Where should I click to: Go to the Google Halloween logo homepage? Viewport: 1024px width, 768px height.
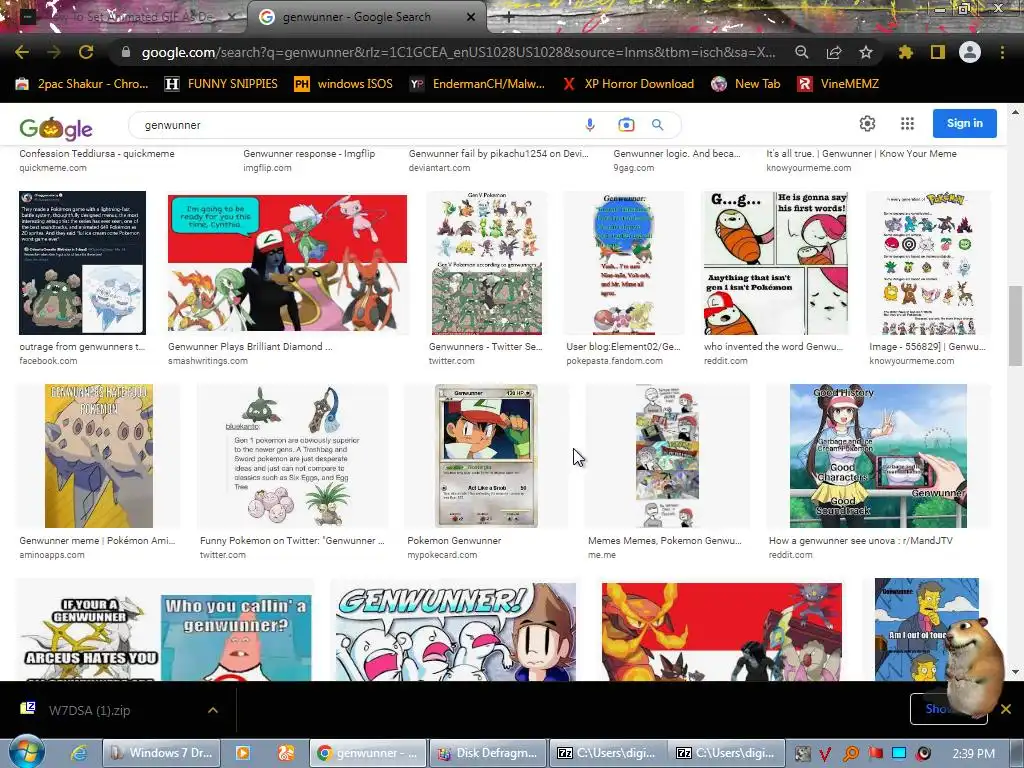pos(56,128)
